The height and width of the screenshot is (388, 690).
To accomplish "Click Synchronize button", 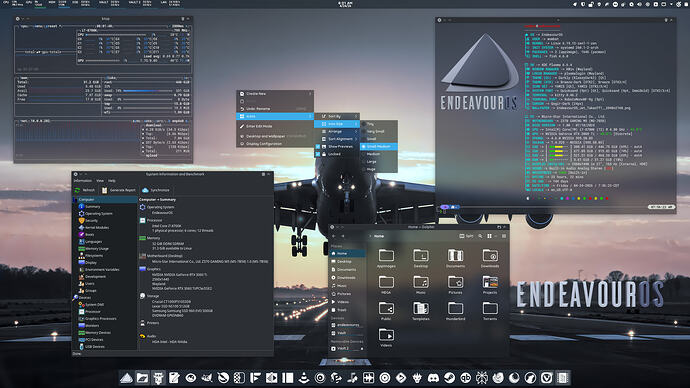I will pos(156,190).
